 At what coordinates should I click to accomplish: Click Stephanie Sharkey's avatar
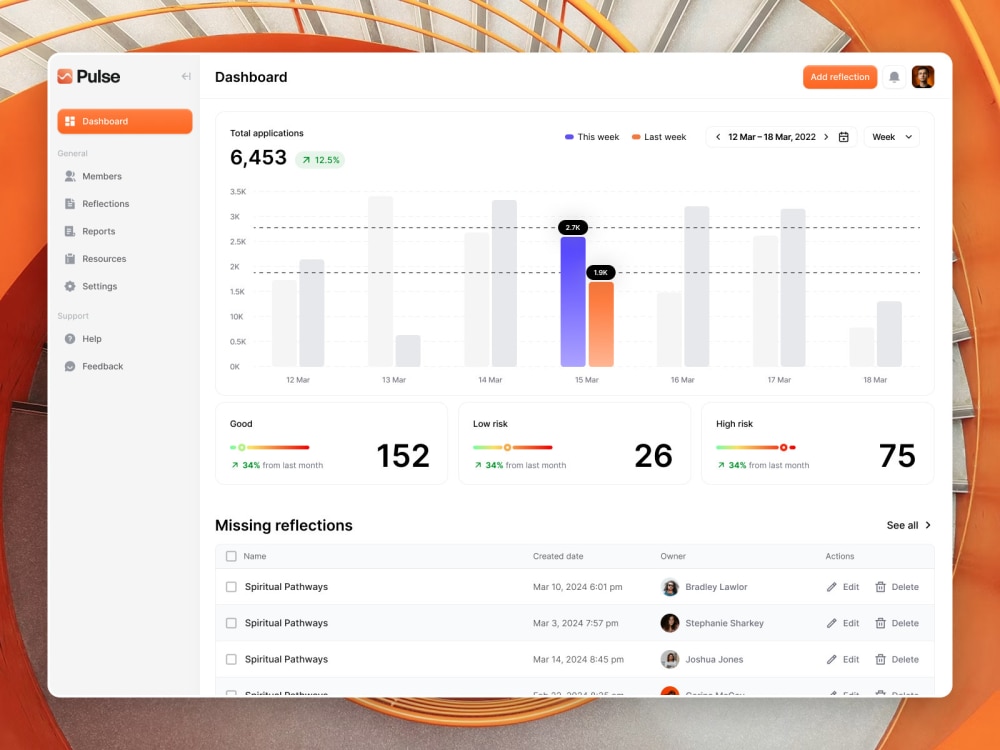[670, 623]
